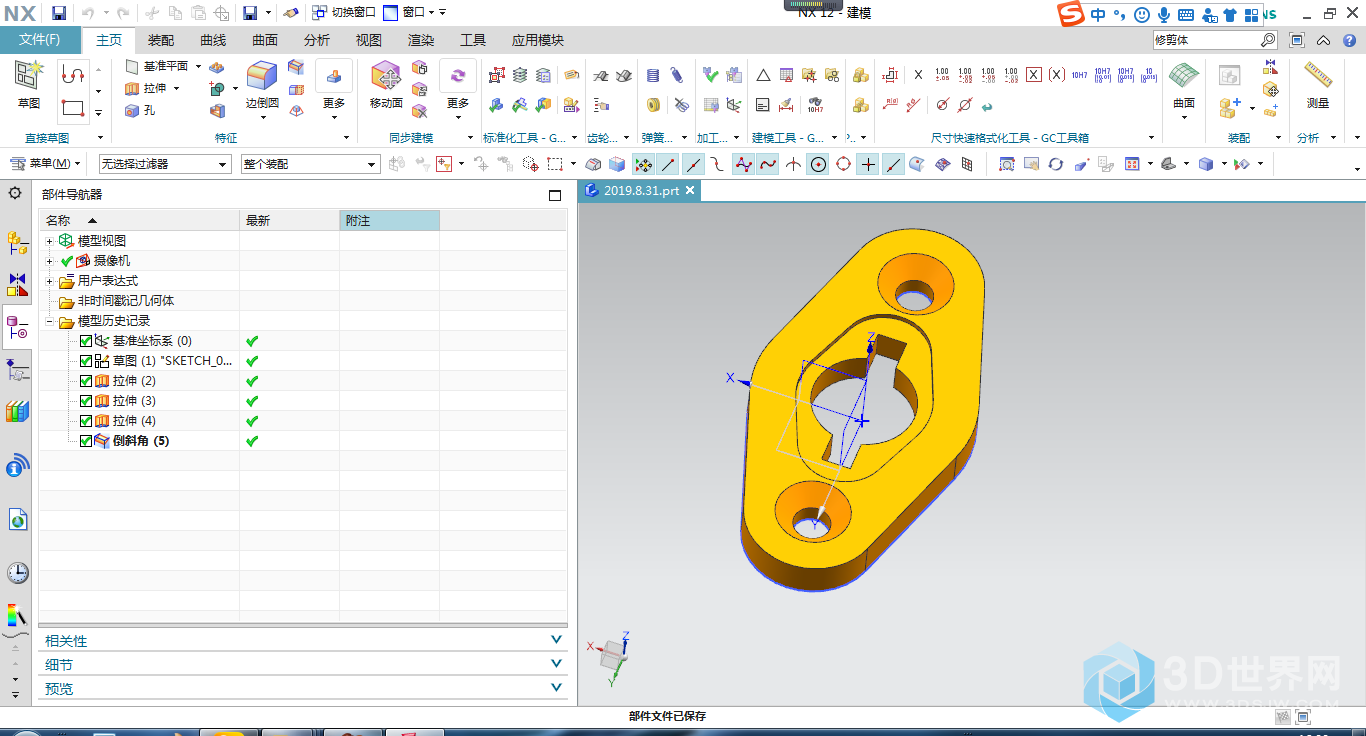
Task: Click the 移动面 (Move Face) tool
Action: pos(386,84)
